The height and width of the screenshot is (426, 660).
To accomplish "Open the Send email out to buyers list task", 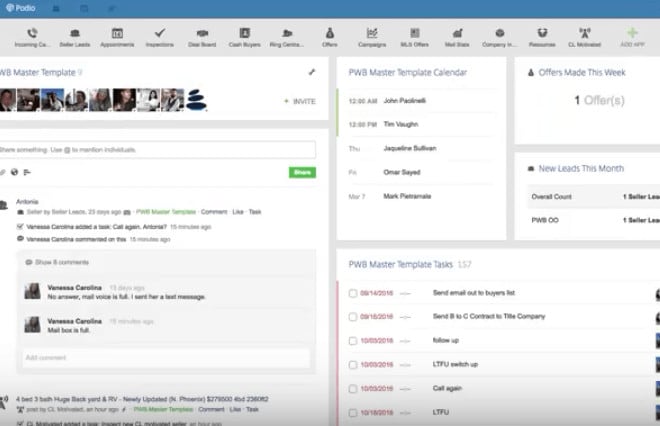I will point(474,293).
